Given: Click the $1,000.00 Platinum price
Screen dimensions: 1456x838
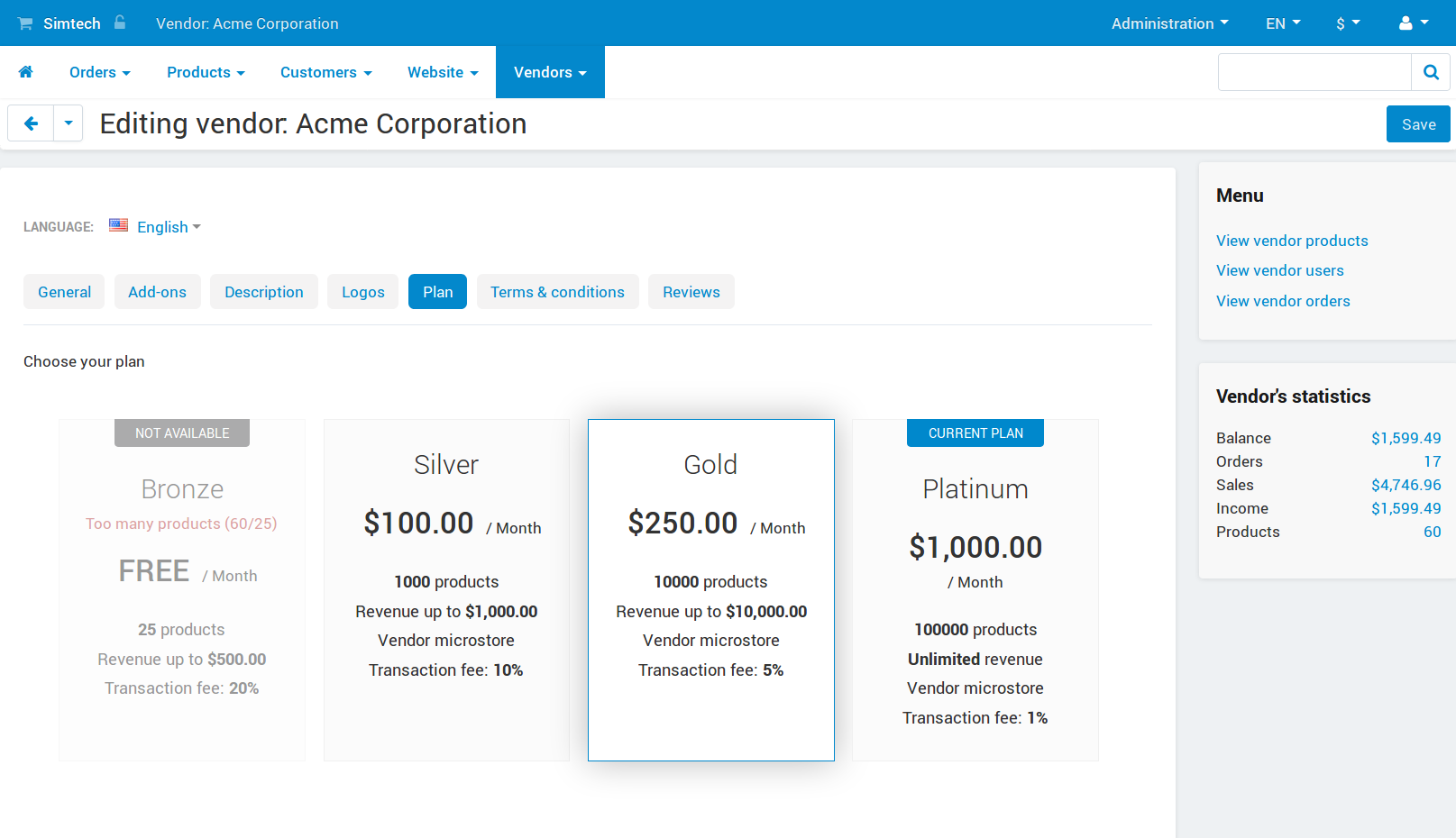Looking at the screenshot, I should pyautogui.click(x=975, y=547).
